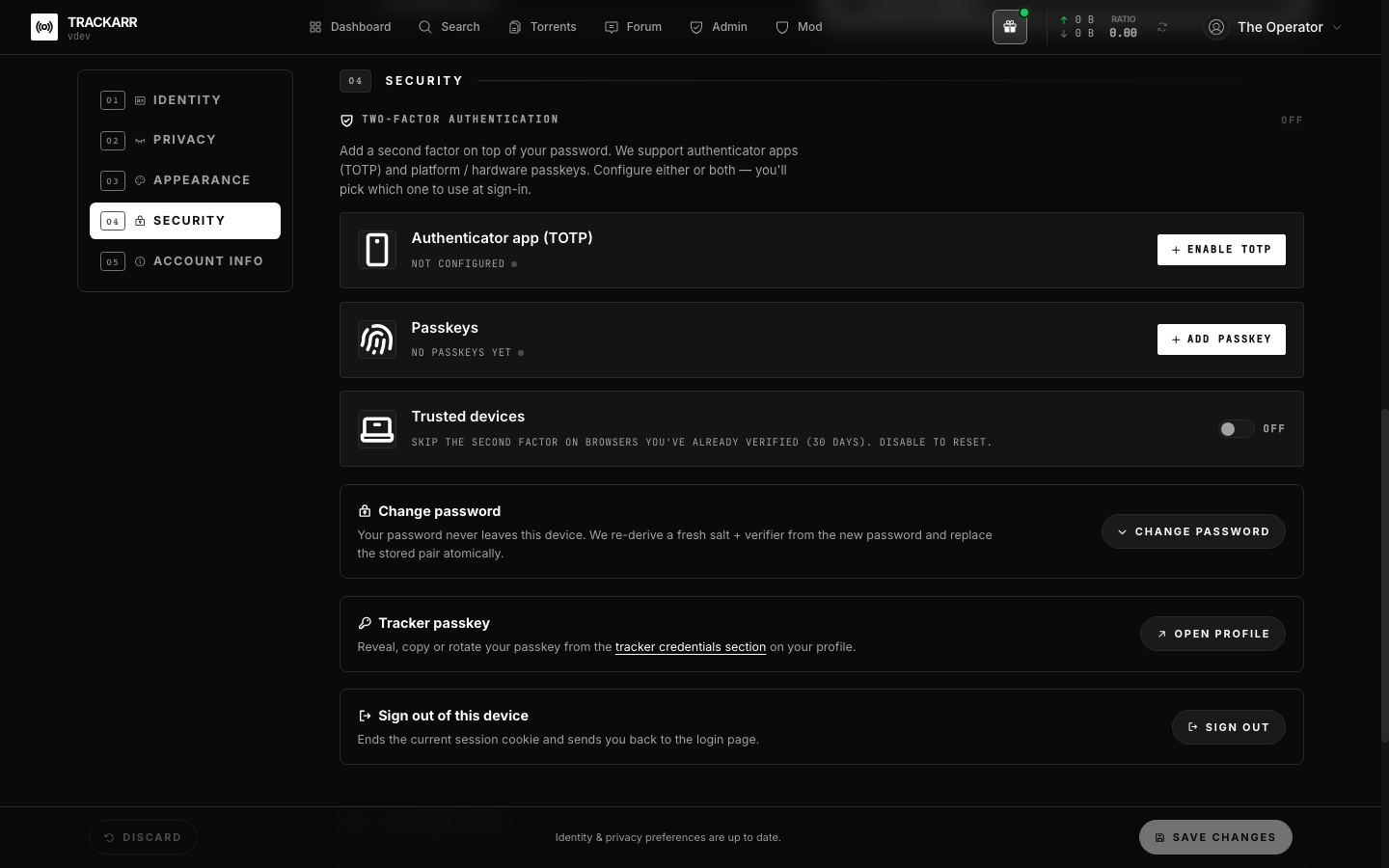
Task: Go to the Dashboard nav item
Action: 350,27
